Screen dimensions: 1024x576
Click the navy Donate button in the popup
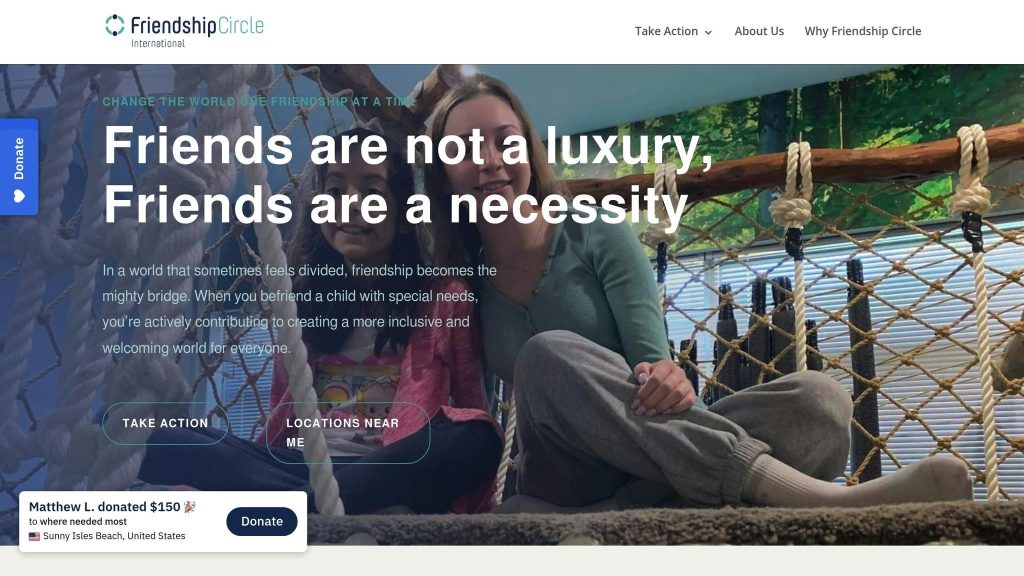click(x=262, y=521)
